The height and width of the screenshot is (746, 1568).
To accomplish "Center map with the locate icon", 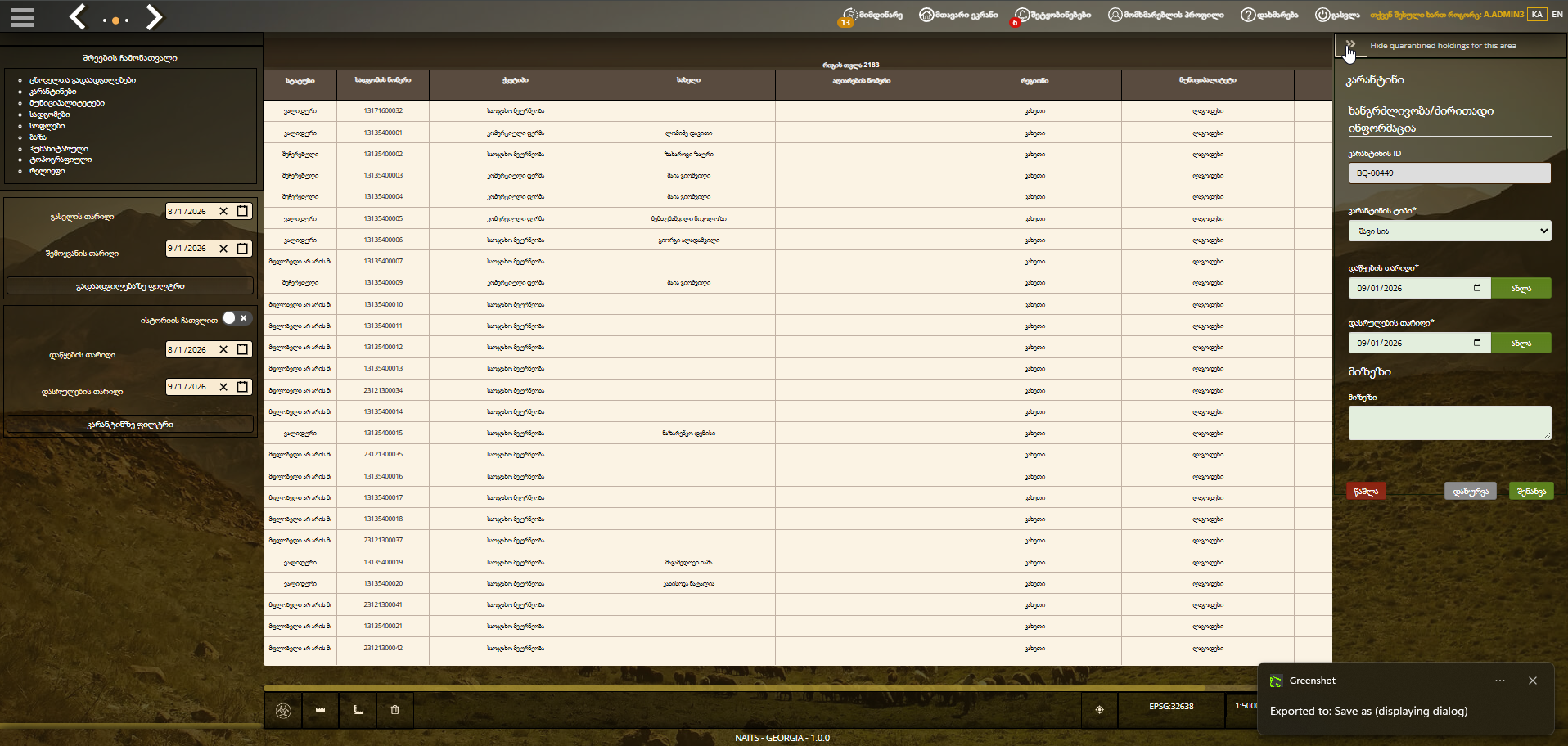I will tap(1099, 709).
